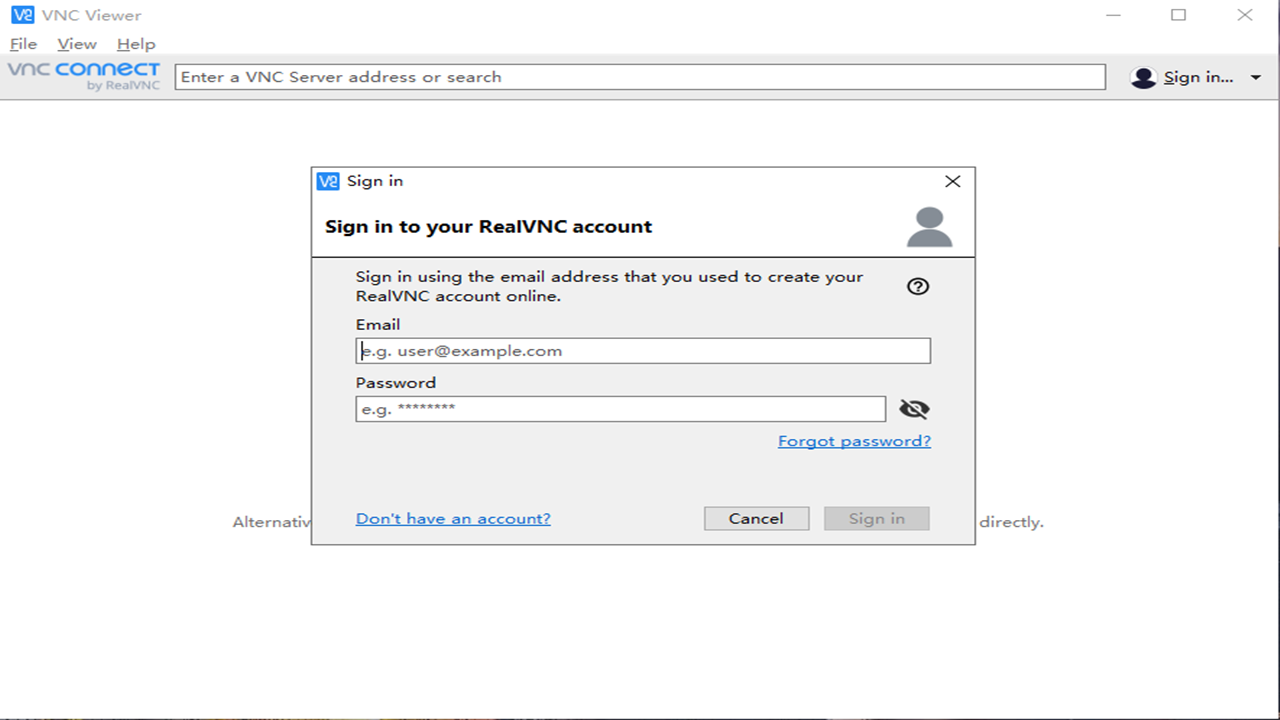Image resolution: width=1280 pixels, height=720 pixels.
Task: Click the Sign in button in dialog
Action: point(876,518)
